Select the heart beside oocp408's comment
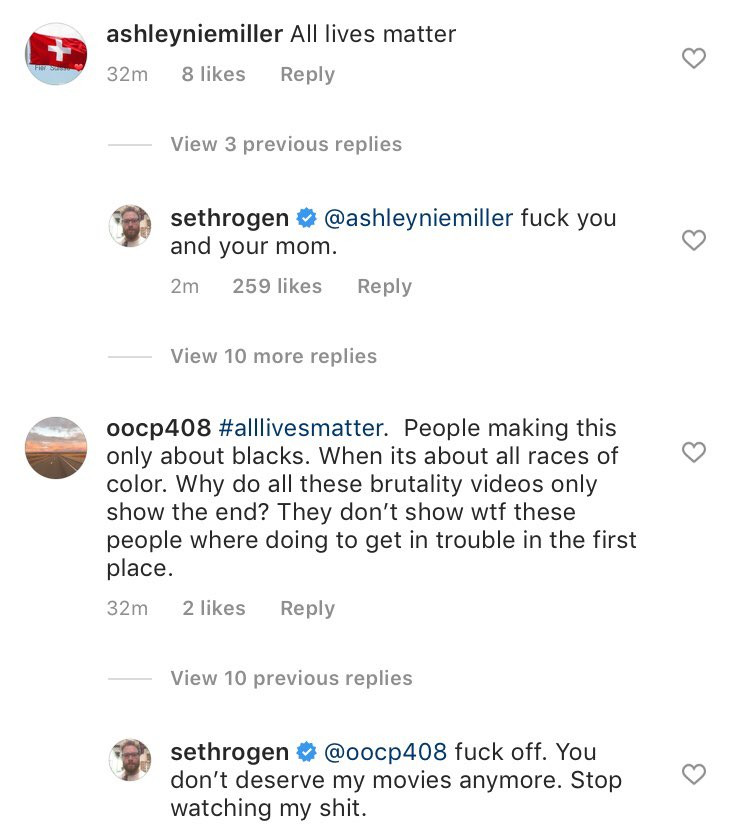 pyautogui.click(x=693, y=452)
